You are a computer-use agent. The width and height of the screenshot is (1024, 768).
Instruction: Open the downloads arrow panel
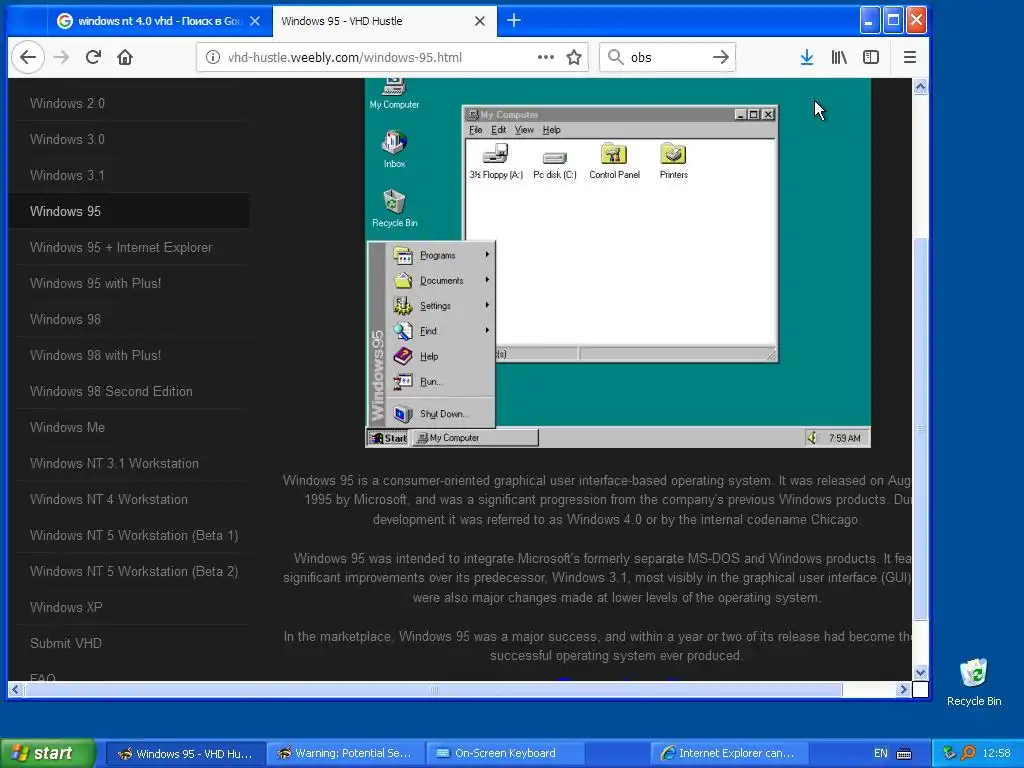tap(807, 57)
